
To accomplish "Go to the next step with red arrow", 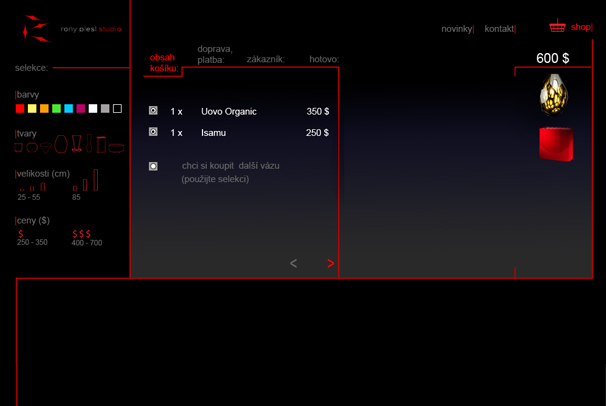I will click(331, 264).
